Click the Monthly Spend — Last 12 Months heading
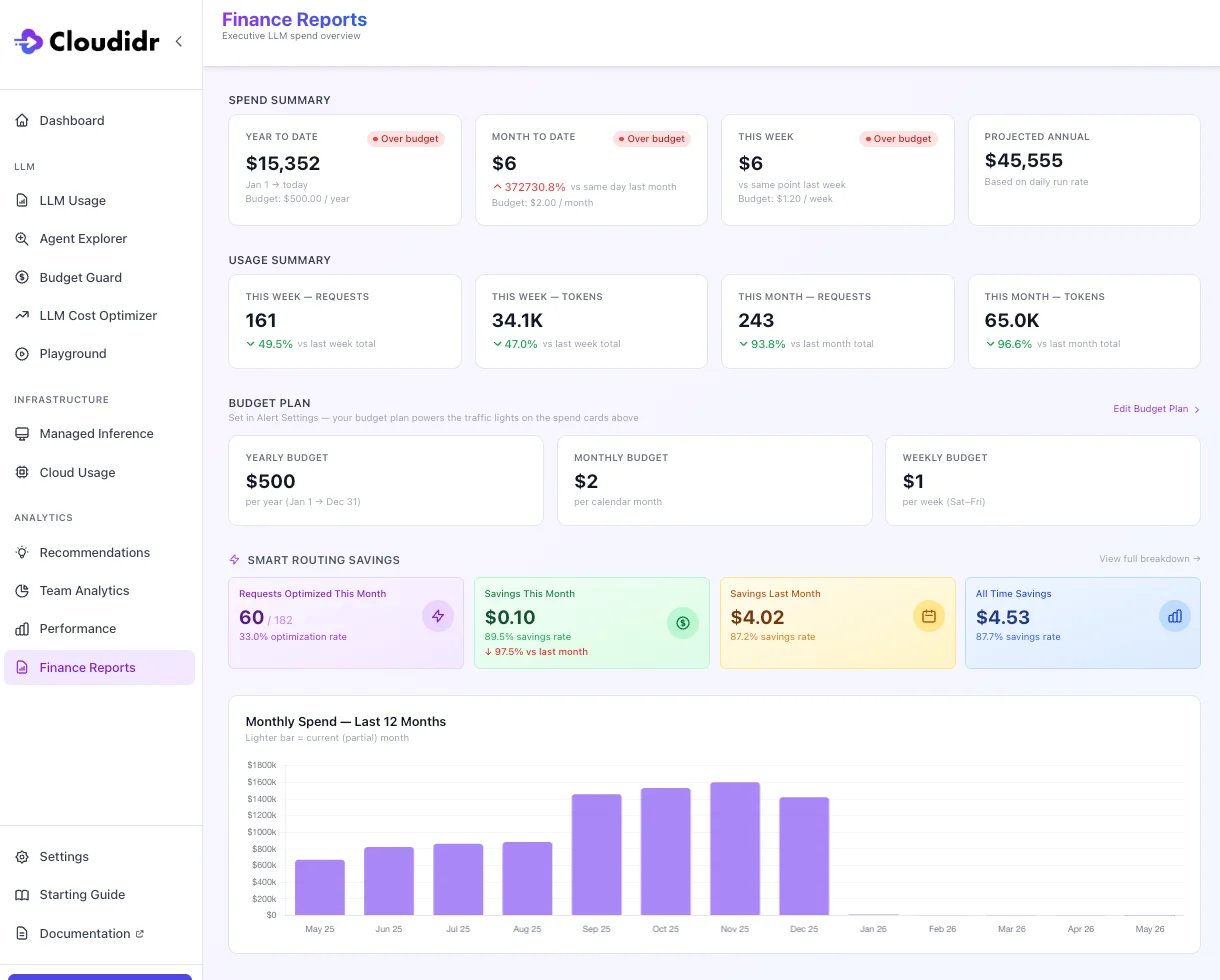 coord(346,722)
